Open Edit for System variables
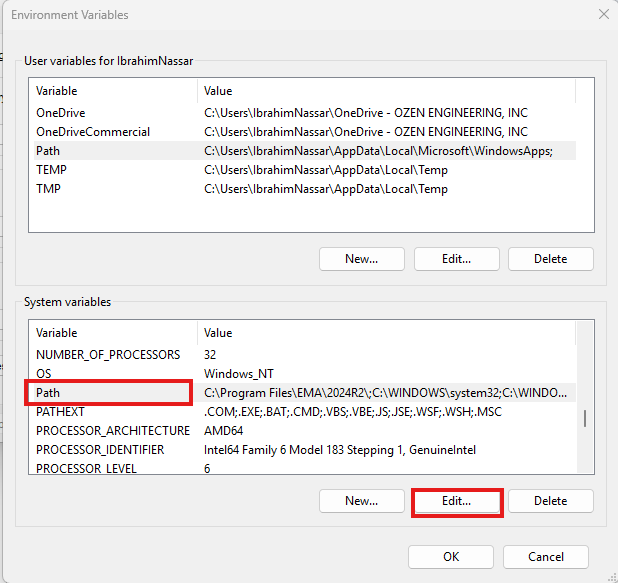 tap(456, 500)
